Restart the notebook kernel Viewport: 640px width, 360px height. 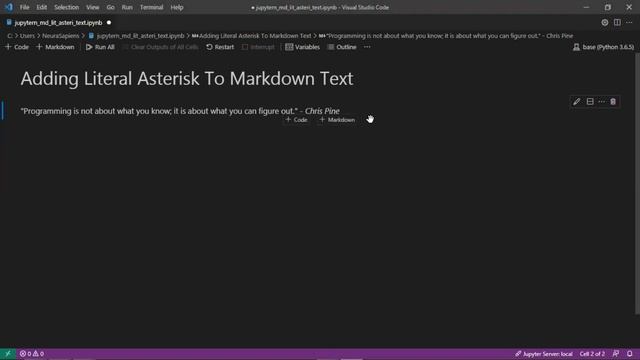click(x=220, y=47)
